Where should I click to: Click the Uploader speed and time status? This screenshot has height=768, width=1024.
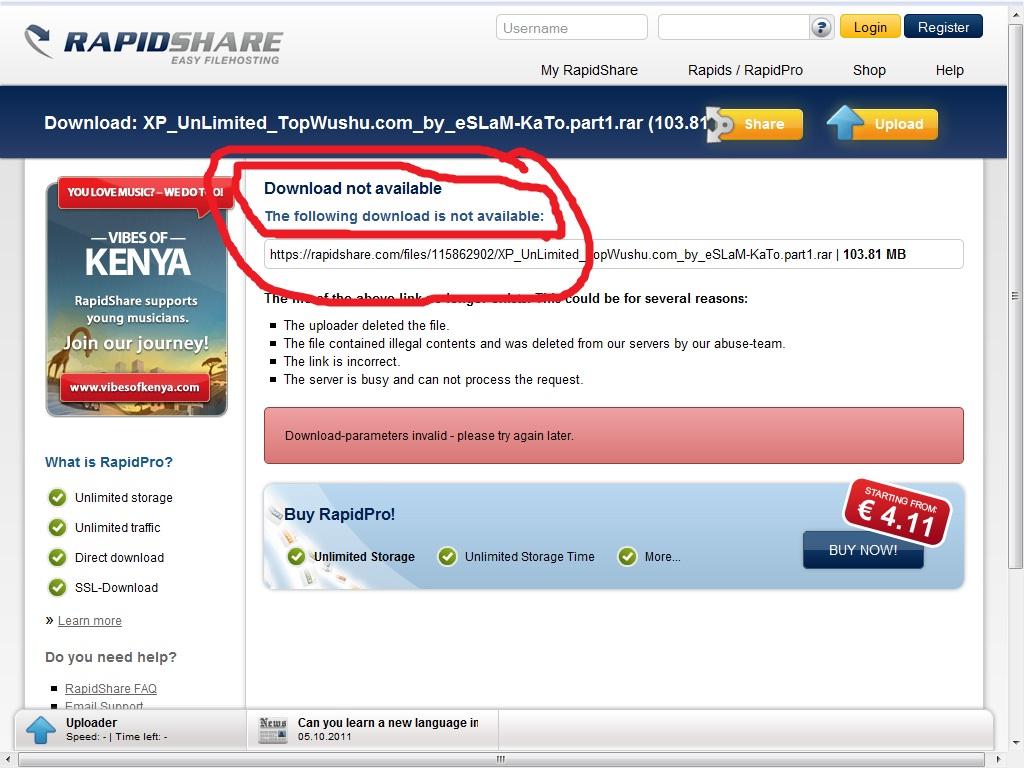click(117, 737)
